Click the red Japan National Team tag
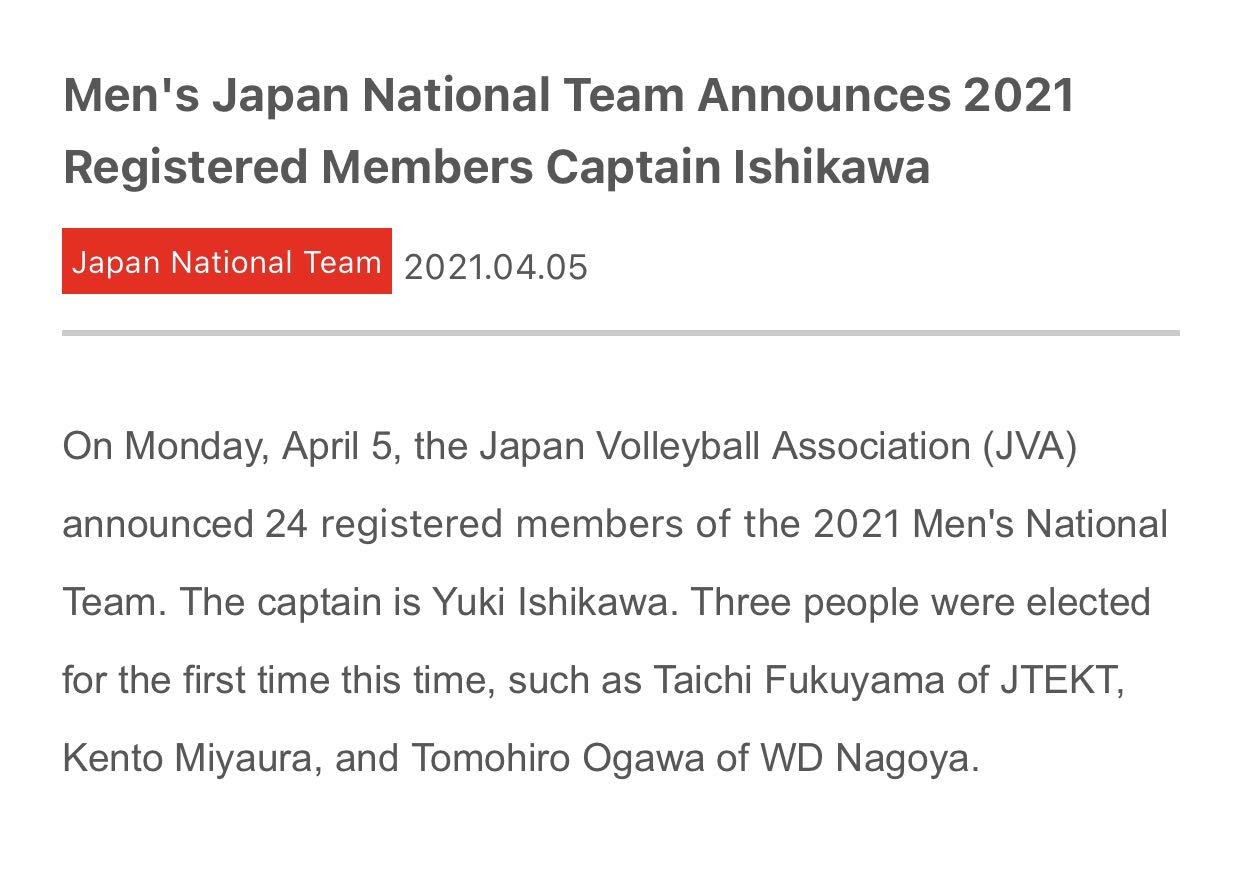The height and width of the screenshot is (886, 1242). pos(227,262)
